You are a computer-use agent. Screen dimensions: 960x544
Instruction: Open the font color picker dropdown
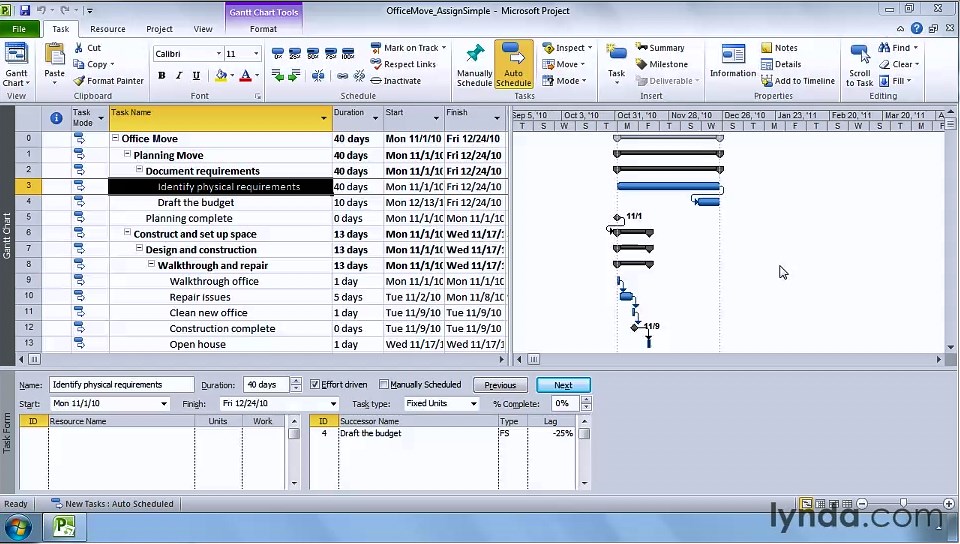(x=257, y=75)
